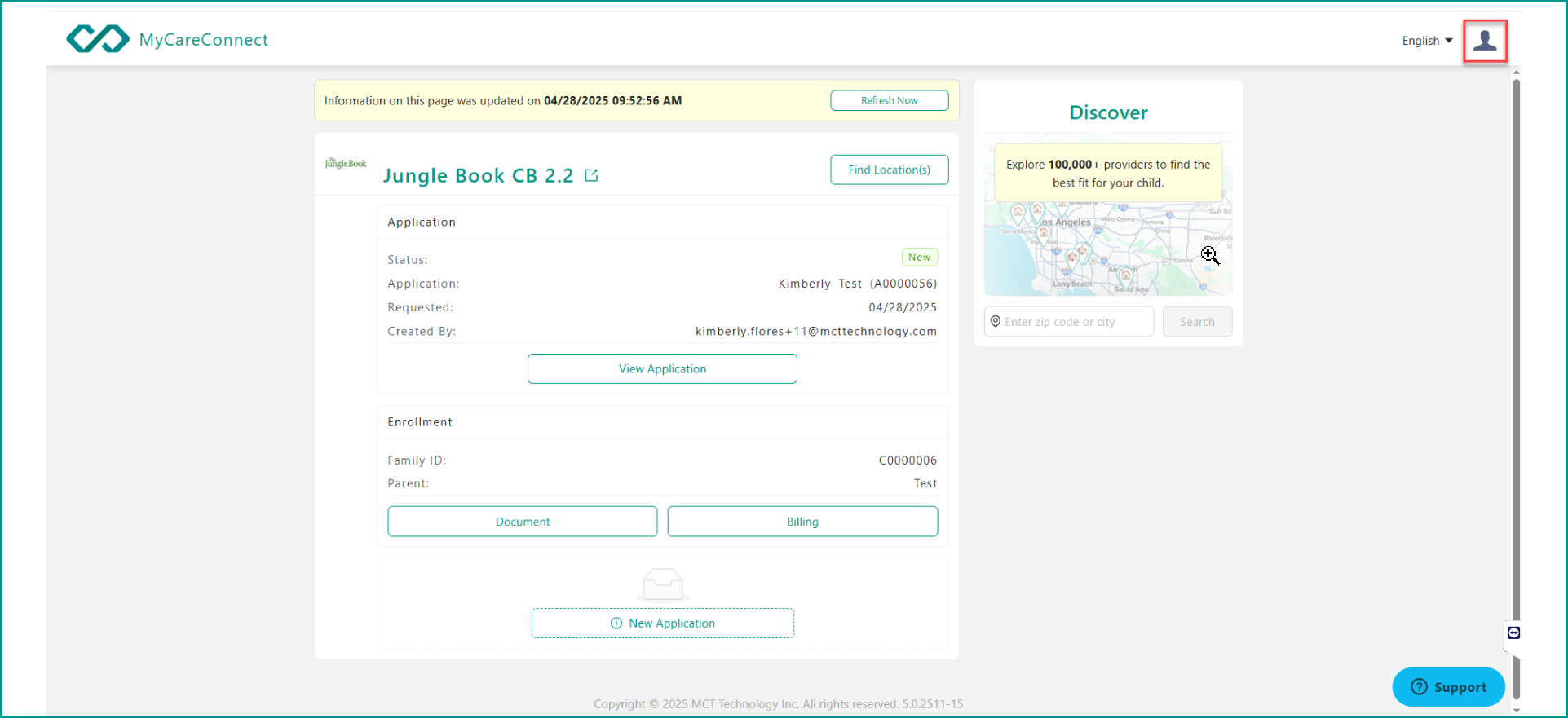Click the MyCareConnect logo
Screen dimensions: 1568x718
(x=167, y=39)
